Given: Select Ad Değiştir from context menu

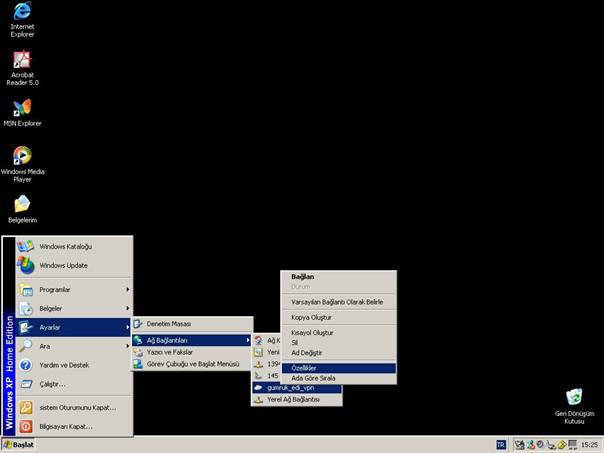Looking at the screenshot, I should click(339, 352).
